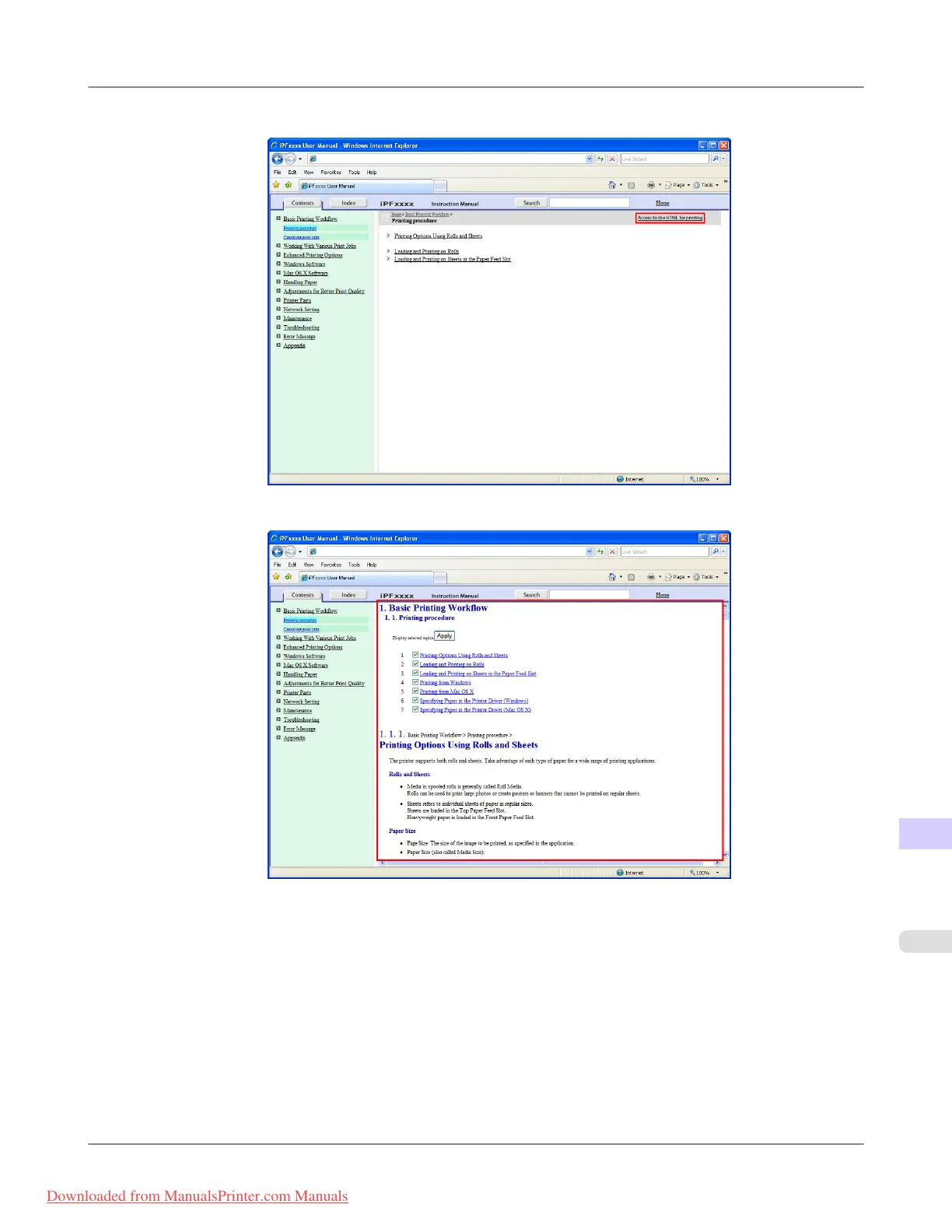
Task: Click the Forward arrow in the lower browser window
Action: [x=290, y=551]
